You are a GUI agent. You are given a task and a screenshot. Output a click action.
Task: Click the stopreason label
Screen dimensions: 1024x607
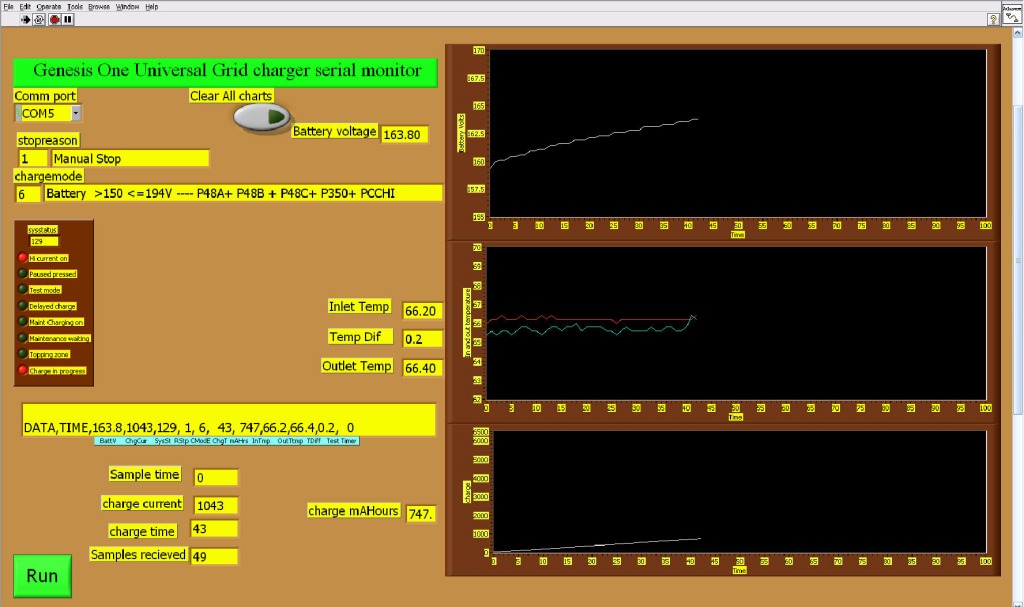click(x=47, y=140)
